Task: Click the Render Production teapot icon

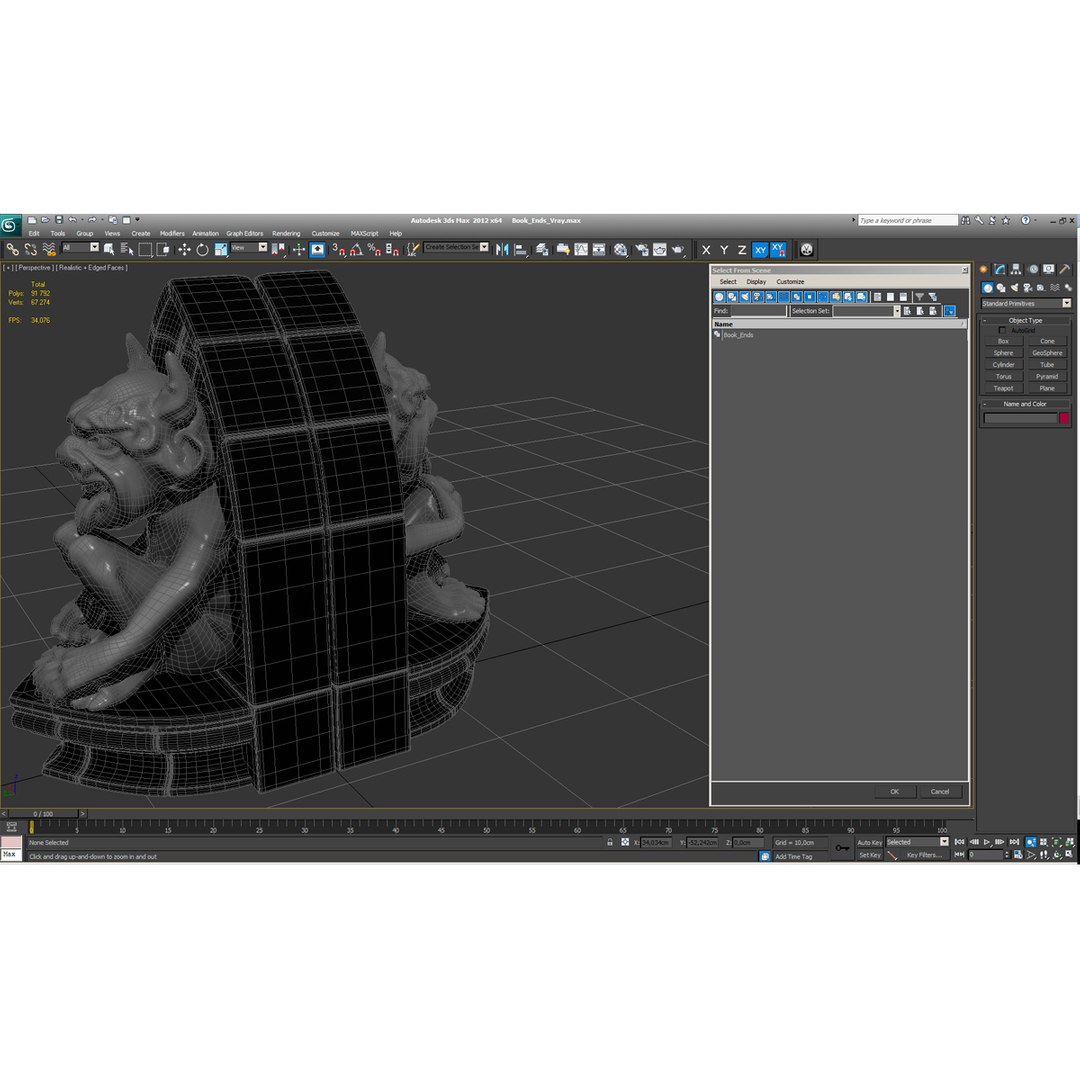Action: [678, 249]
